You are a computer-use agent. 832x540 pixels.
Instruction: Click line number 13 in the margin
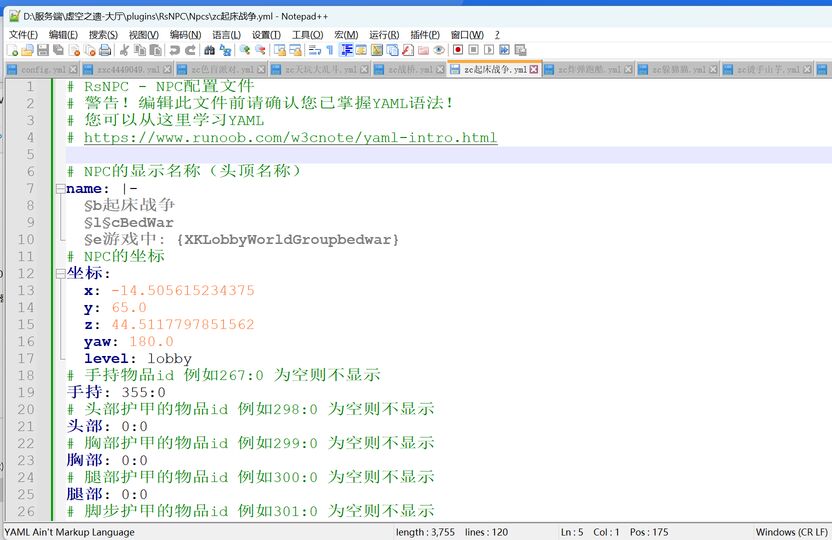coord(25,291)
